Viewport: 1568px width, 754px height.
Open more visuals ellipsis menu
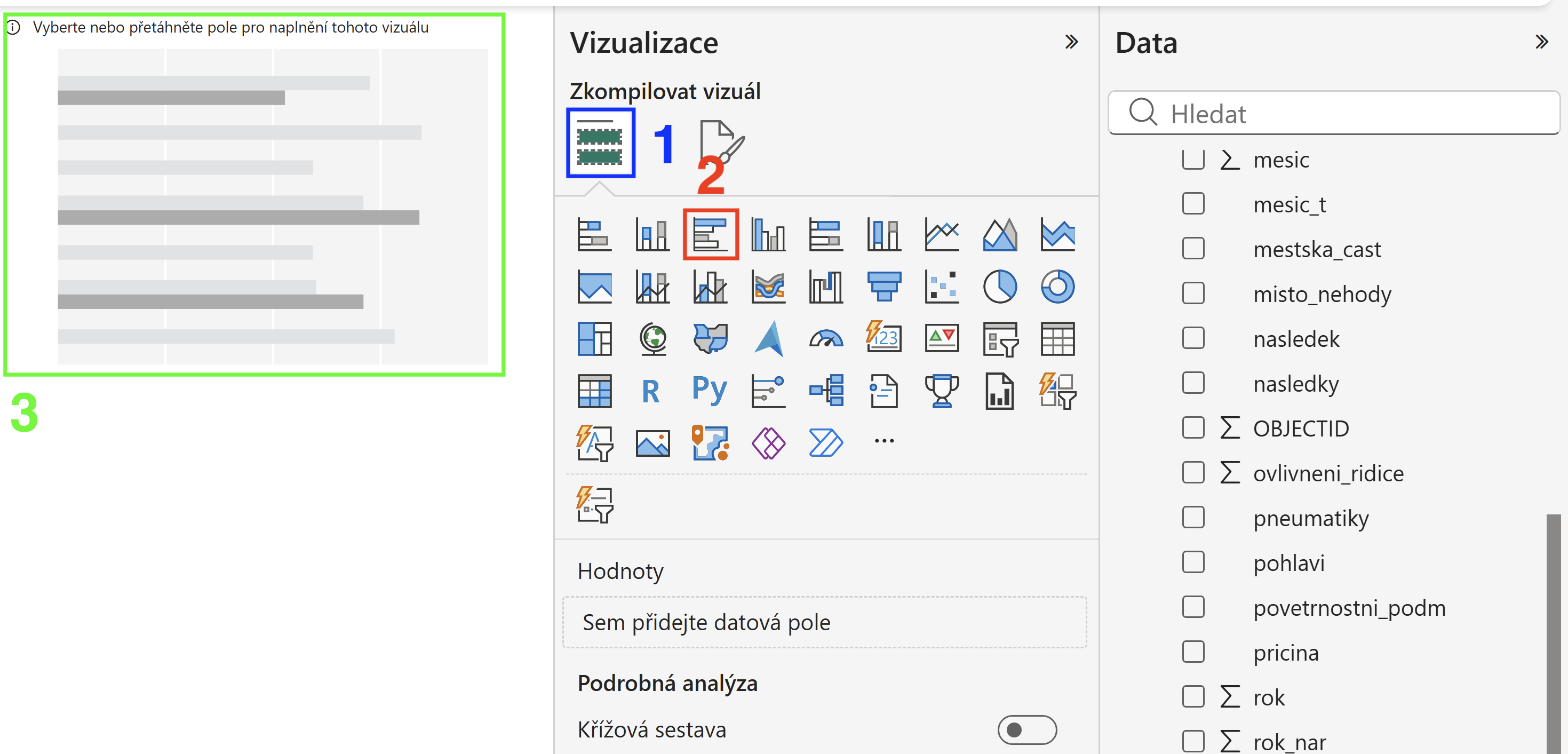click(884, 441)
